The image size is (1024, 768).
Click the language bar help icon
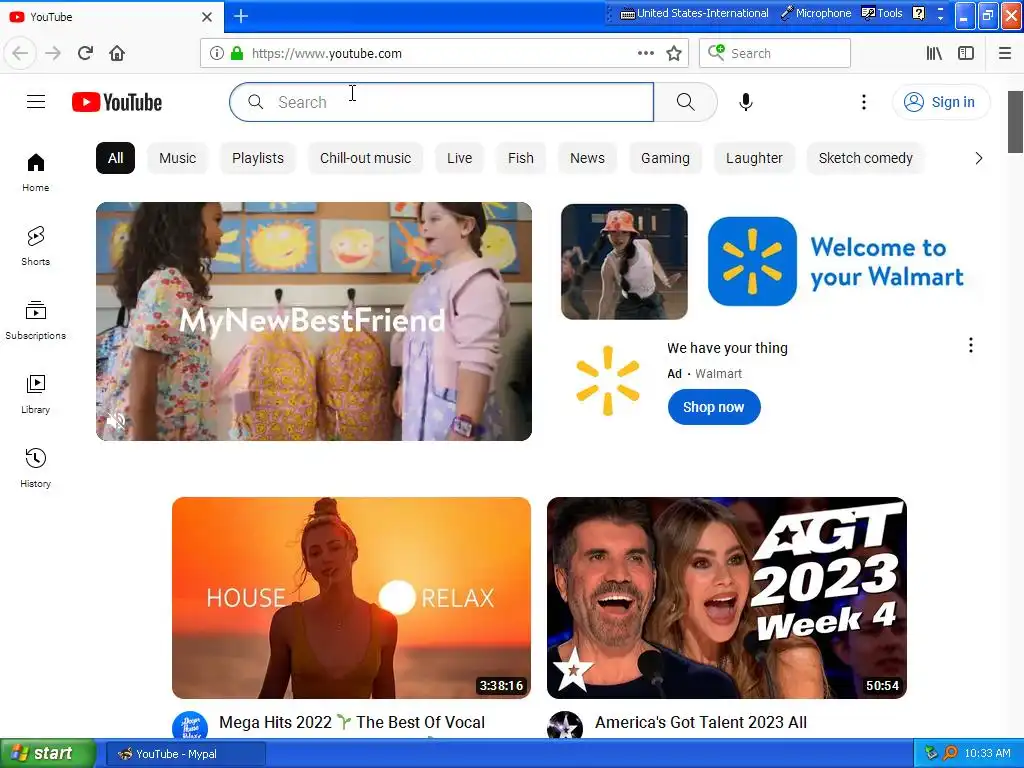coord(918,13)
